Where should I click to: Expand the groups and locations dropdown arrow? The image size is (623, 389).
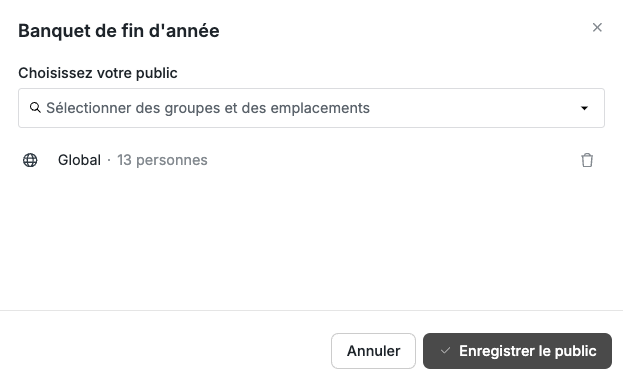584,108
